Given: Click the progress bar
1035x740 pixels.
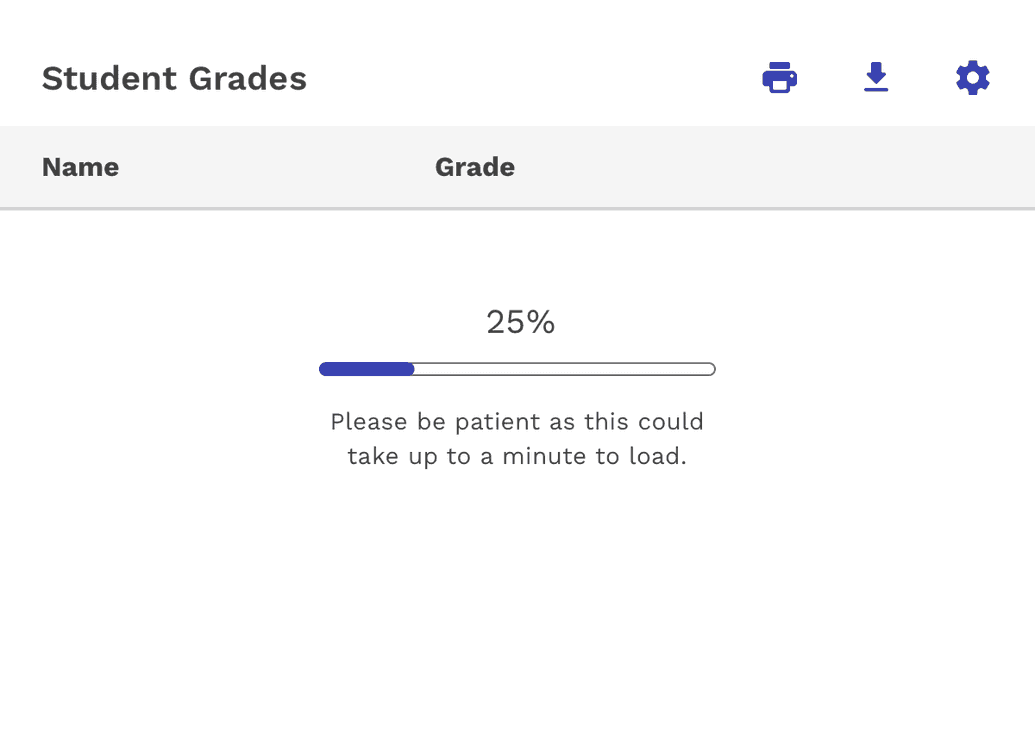Looking at the screenshot, I should (516, 368).
